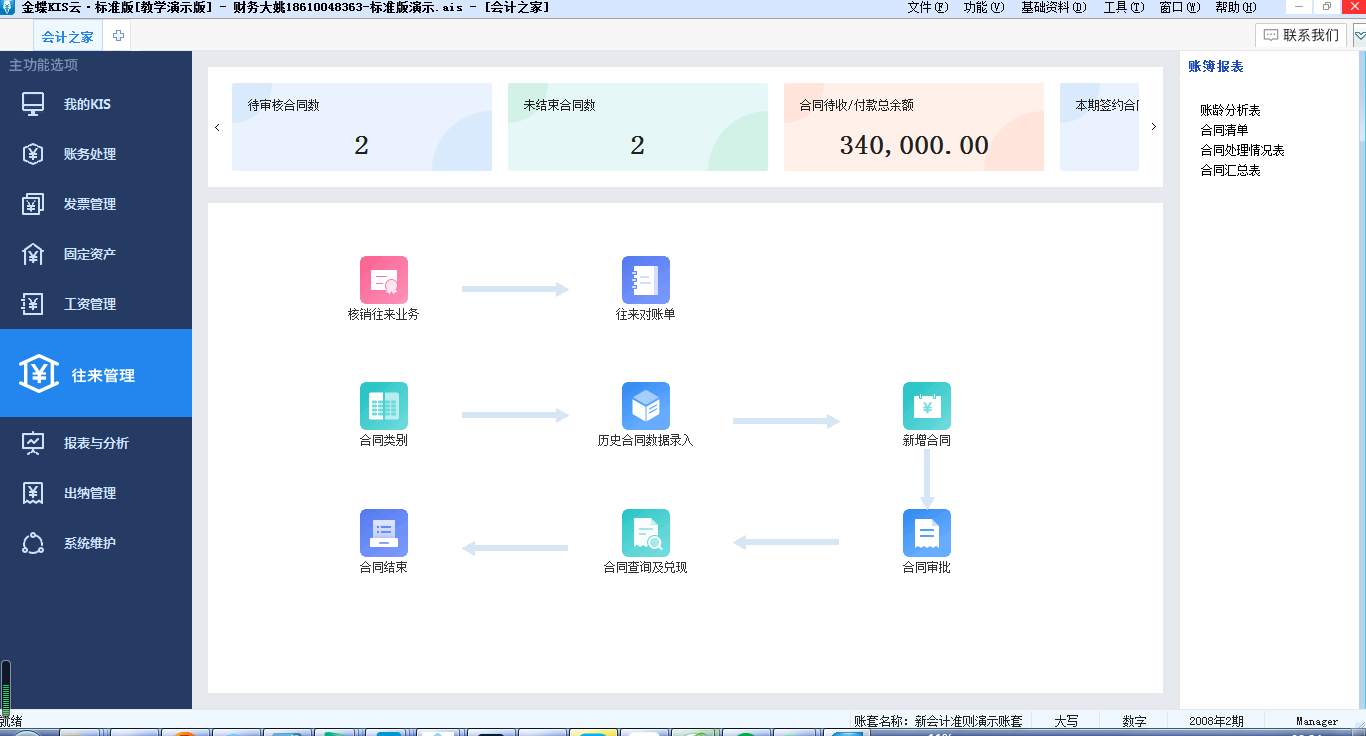
Task: Open the 功能(V) menu
Action: (983, 7)
